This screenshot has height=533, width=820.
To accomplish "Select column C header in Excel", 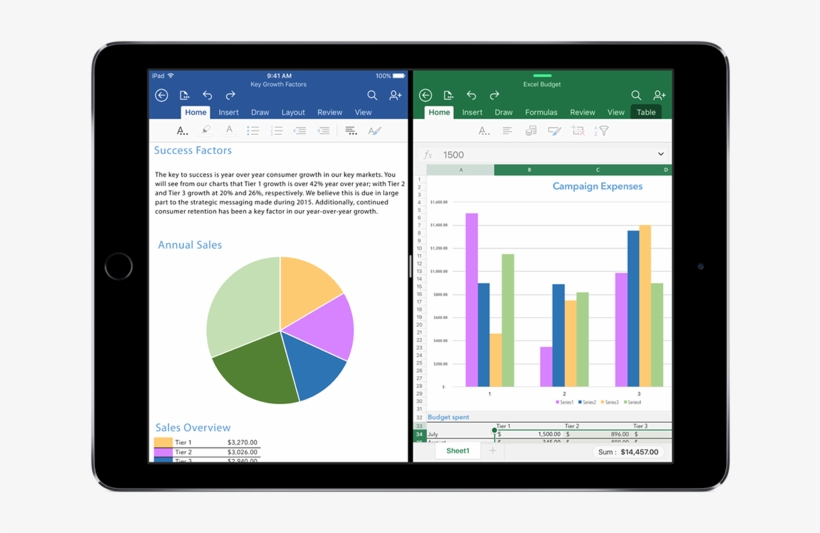I will coord(598,169).
